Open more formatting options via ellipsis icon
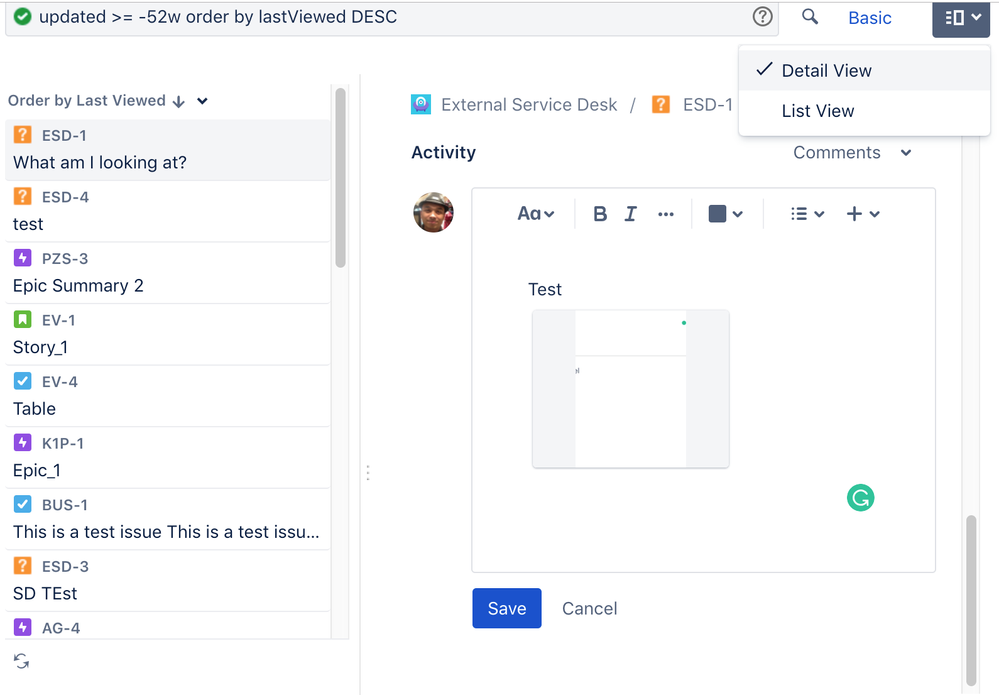This screenshot has width=999, height=695. tap(666, 213)
